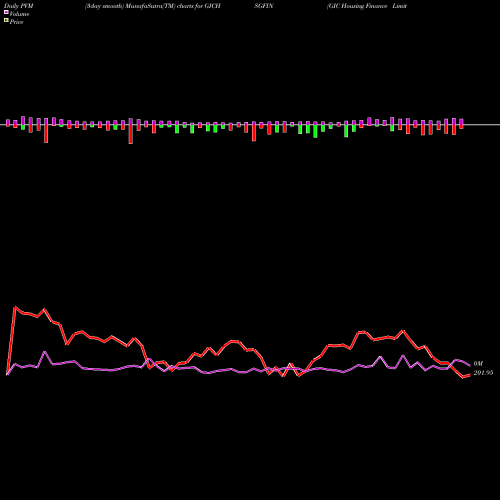Click the 'SGFIN' symbol text

pyautogui.click(x=263, y=6)
